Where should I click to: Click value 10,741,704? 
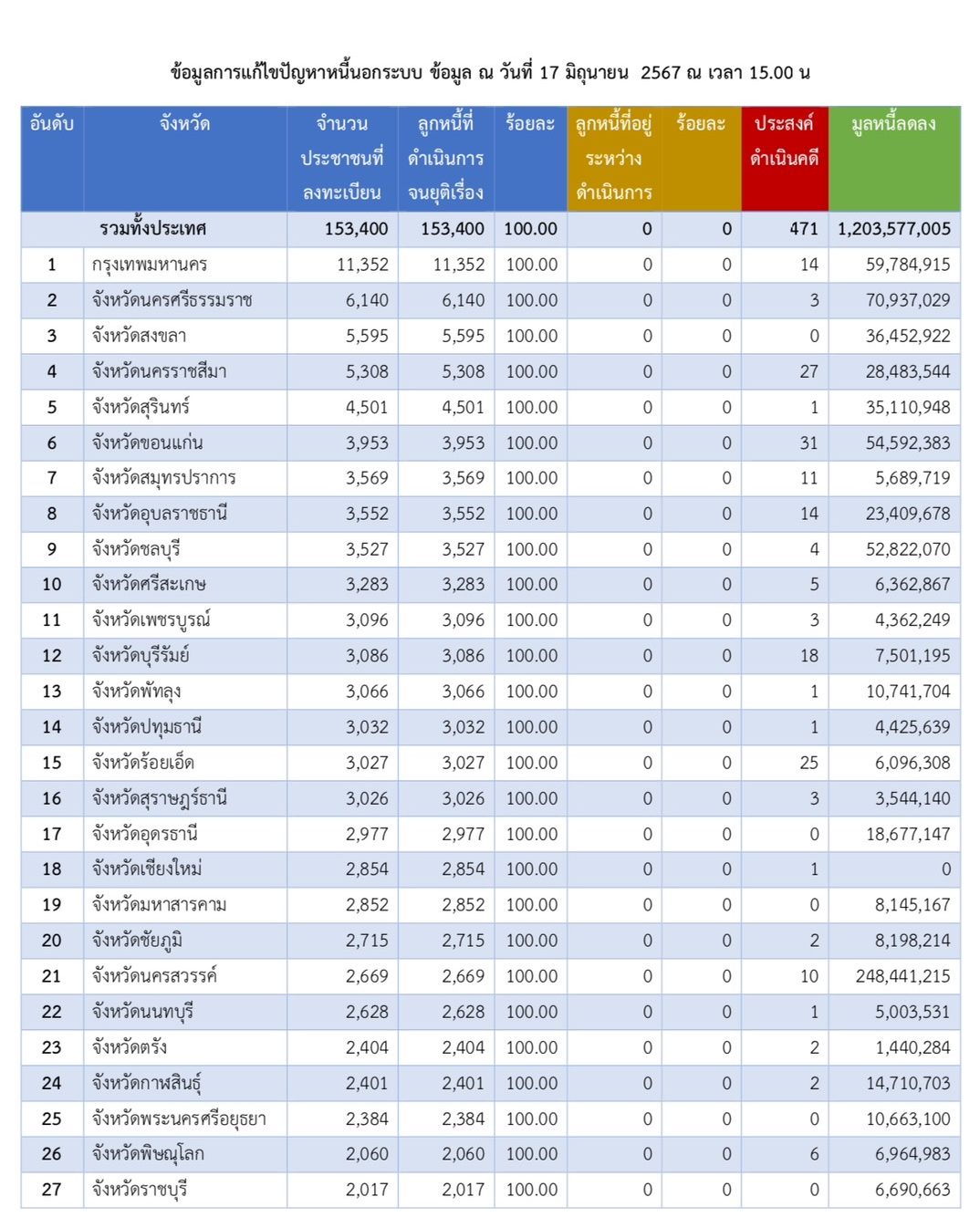(x=908, y=691)
